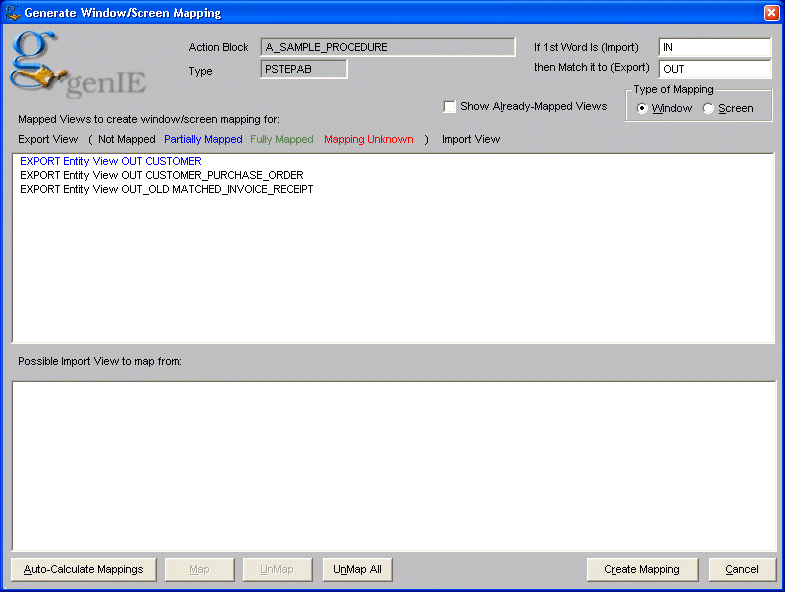This screenshot has width=785, height=592.
Task: Click inside the Possible Import View list
Action: coord(393,465)
